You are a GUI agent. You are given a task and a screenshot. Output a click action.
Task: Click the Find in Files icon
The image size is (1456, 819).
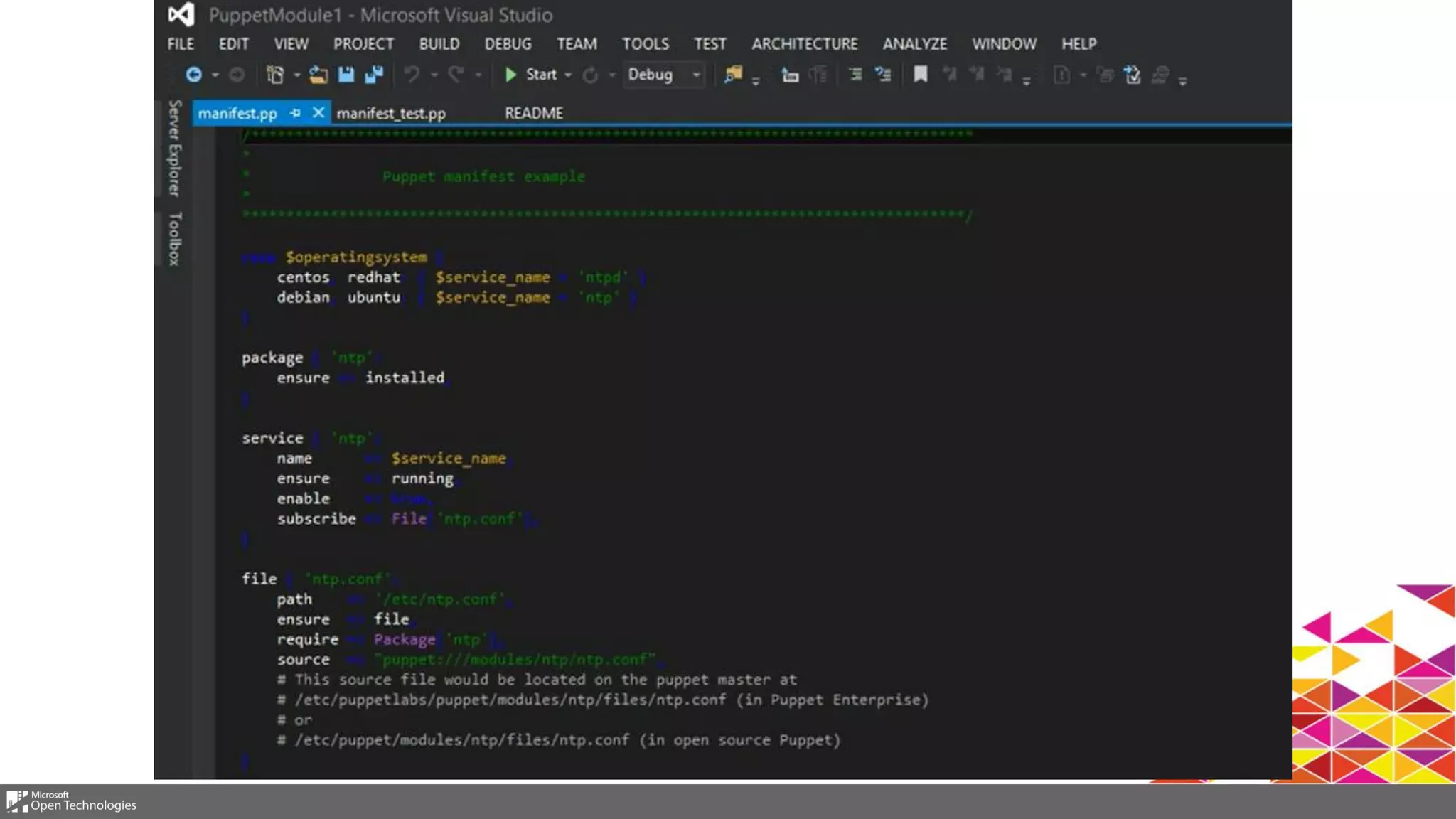(x=732, y=75)
